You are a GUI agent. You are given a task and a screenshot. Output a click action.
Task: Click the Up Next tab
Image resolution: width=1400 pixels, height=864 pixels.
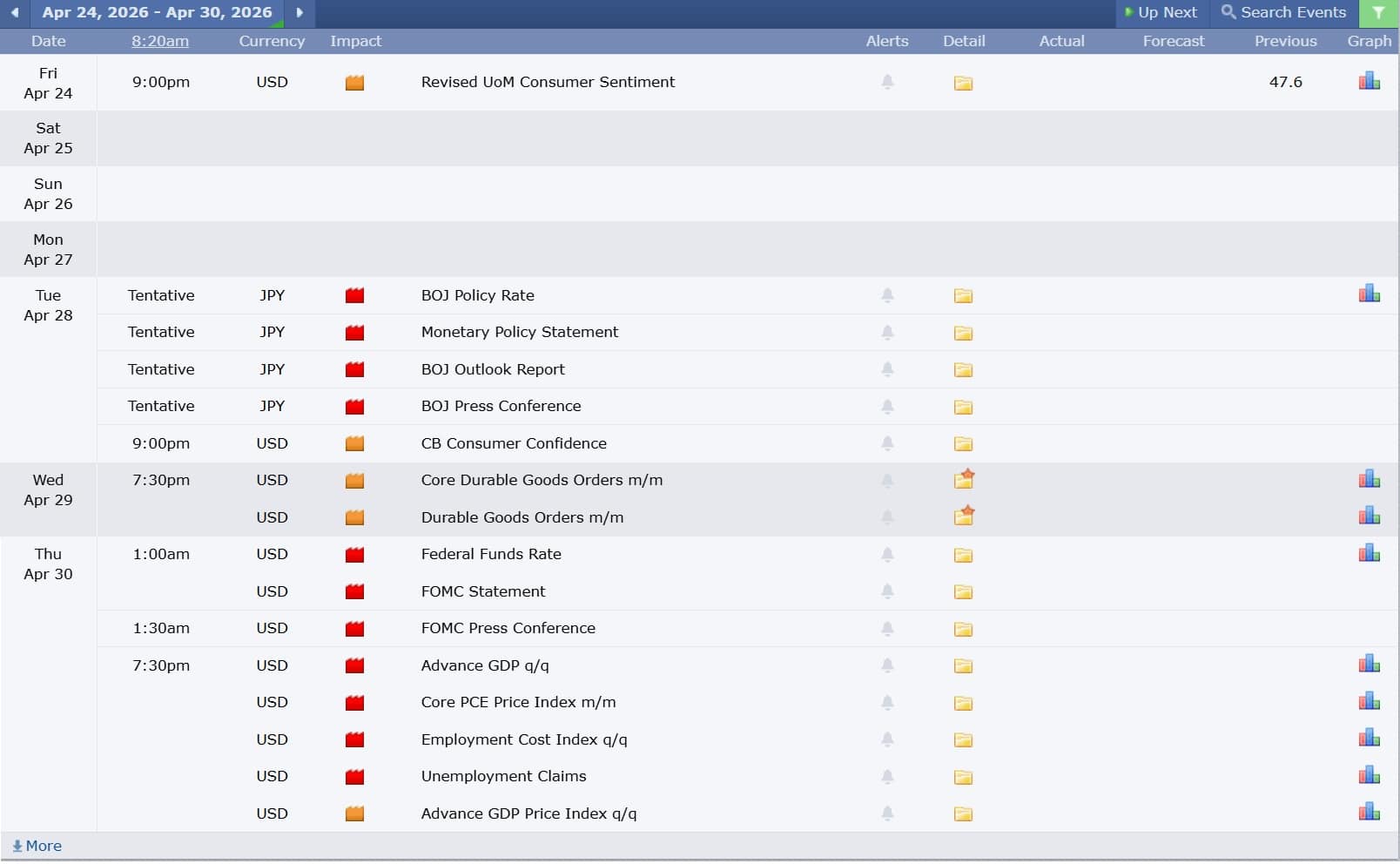tap(1161, 13)
